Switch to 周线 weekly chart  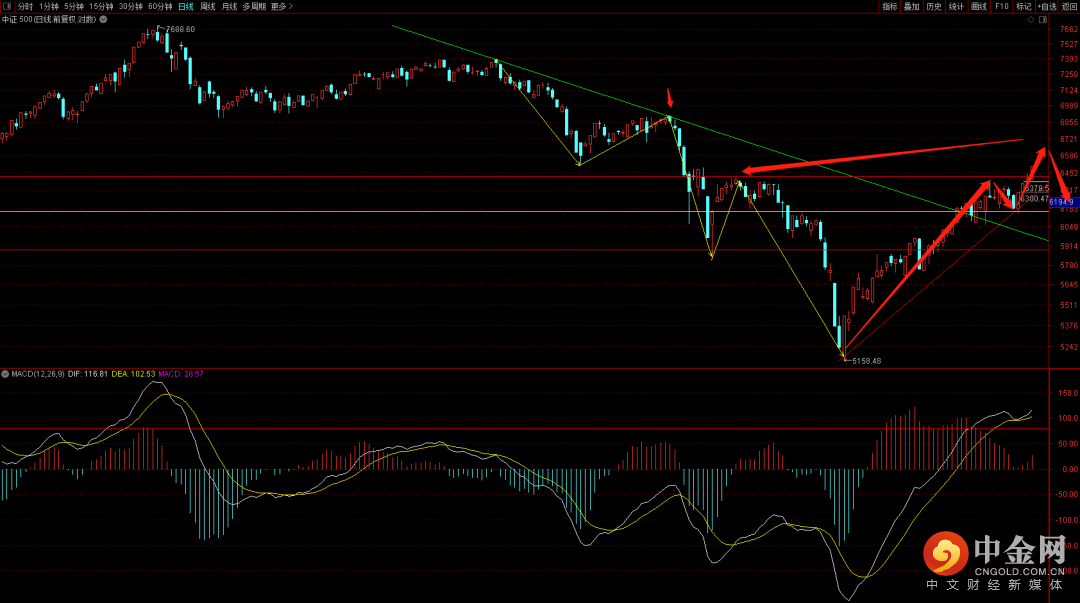point(207,6)
